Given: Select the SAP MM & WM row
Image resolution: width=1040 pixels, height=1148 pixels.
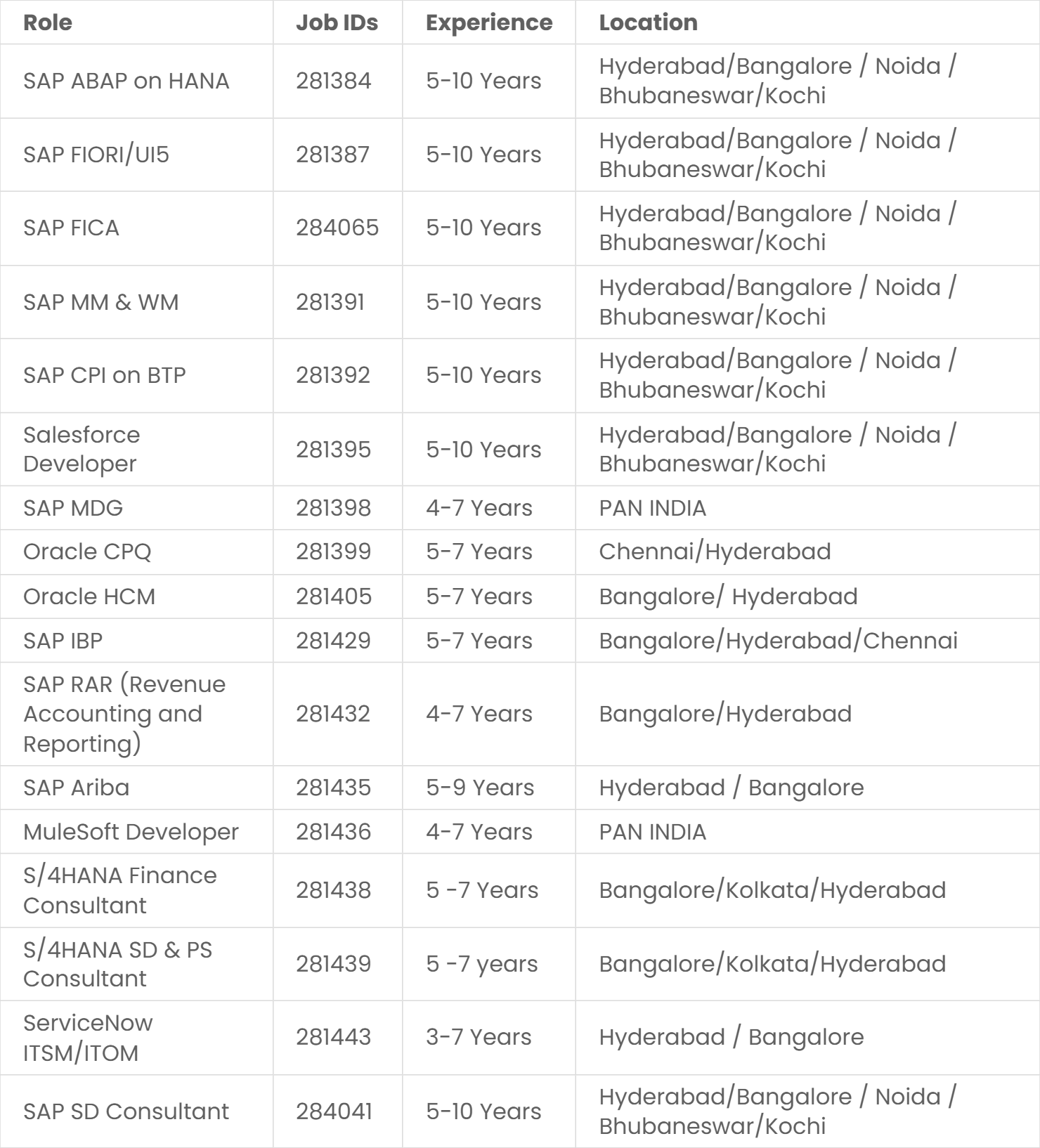Looking at the screenshot, I should coord(520,302).
